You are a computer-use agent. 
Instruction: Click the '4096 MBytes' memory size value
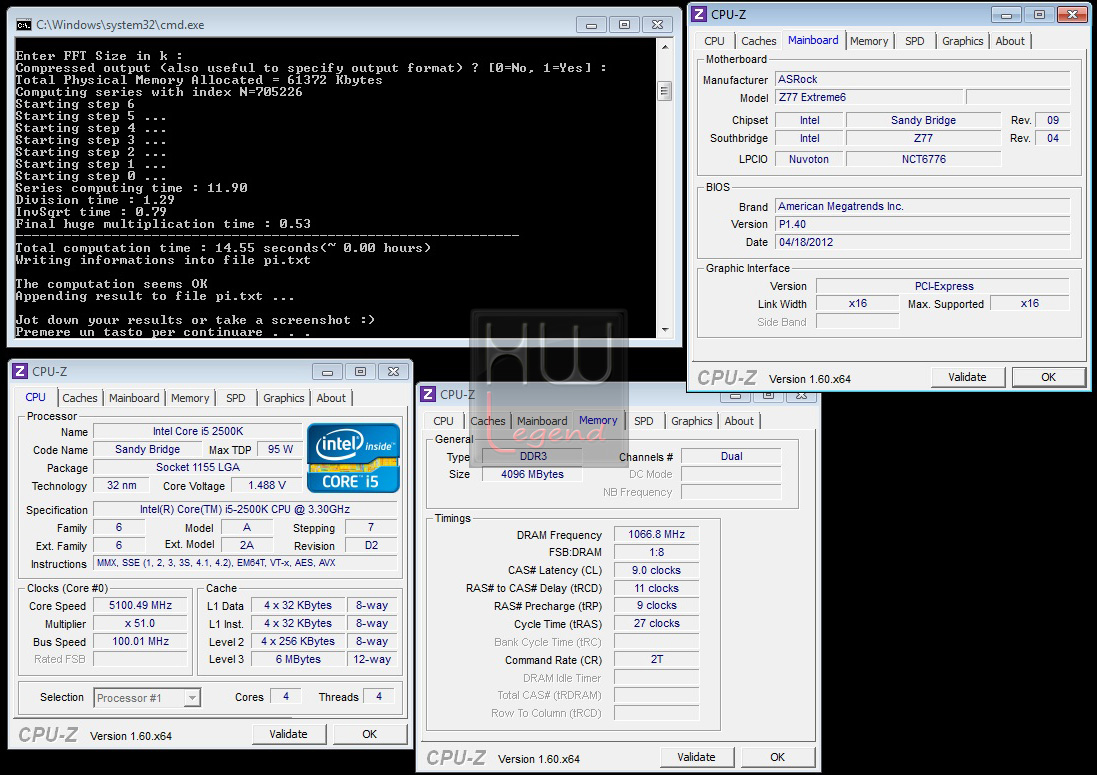tap(532, 474)
